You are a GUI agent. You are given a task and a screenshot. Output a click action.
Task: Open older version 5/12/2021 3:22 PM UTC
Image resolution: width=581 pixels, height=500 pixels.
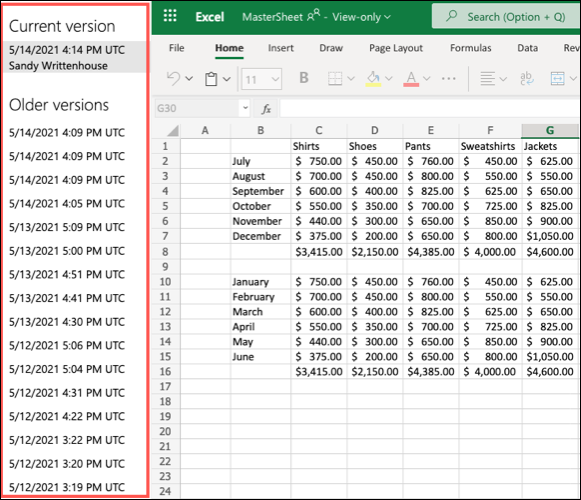(x=67, y=440)
